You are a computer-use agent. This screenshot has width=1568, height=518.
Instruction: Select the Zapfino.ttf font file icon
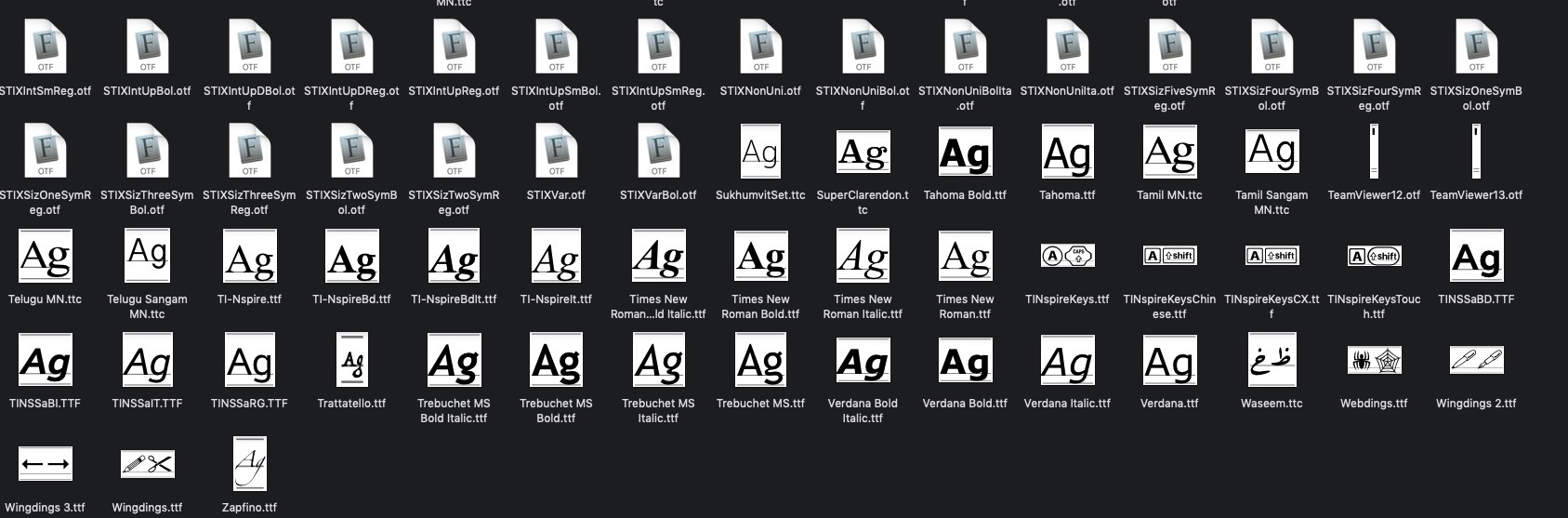(x=249, y=463)
